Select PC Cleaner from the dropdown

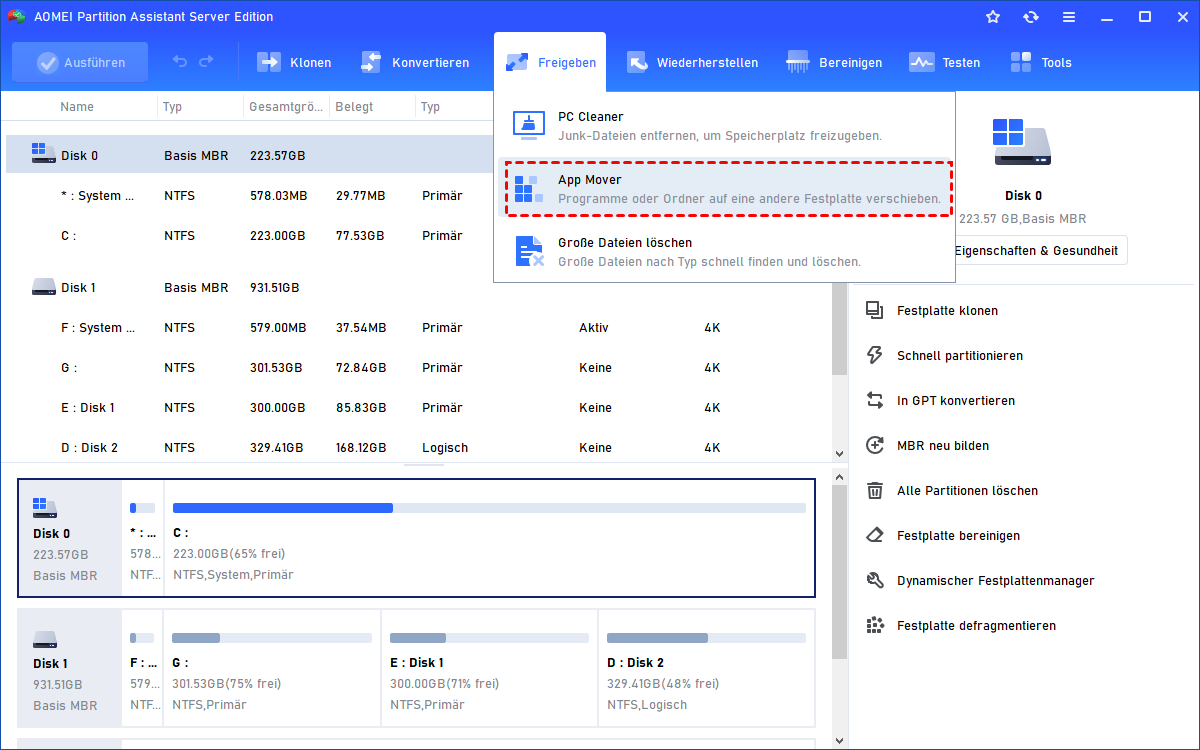725,125
